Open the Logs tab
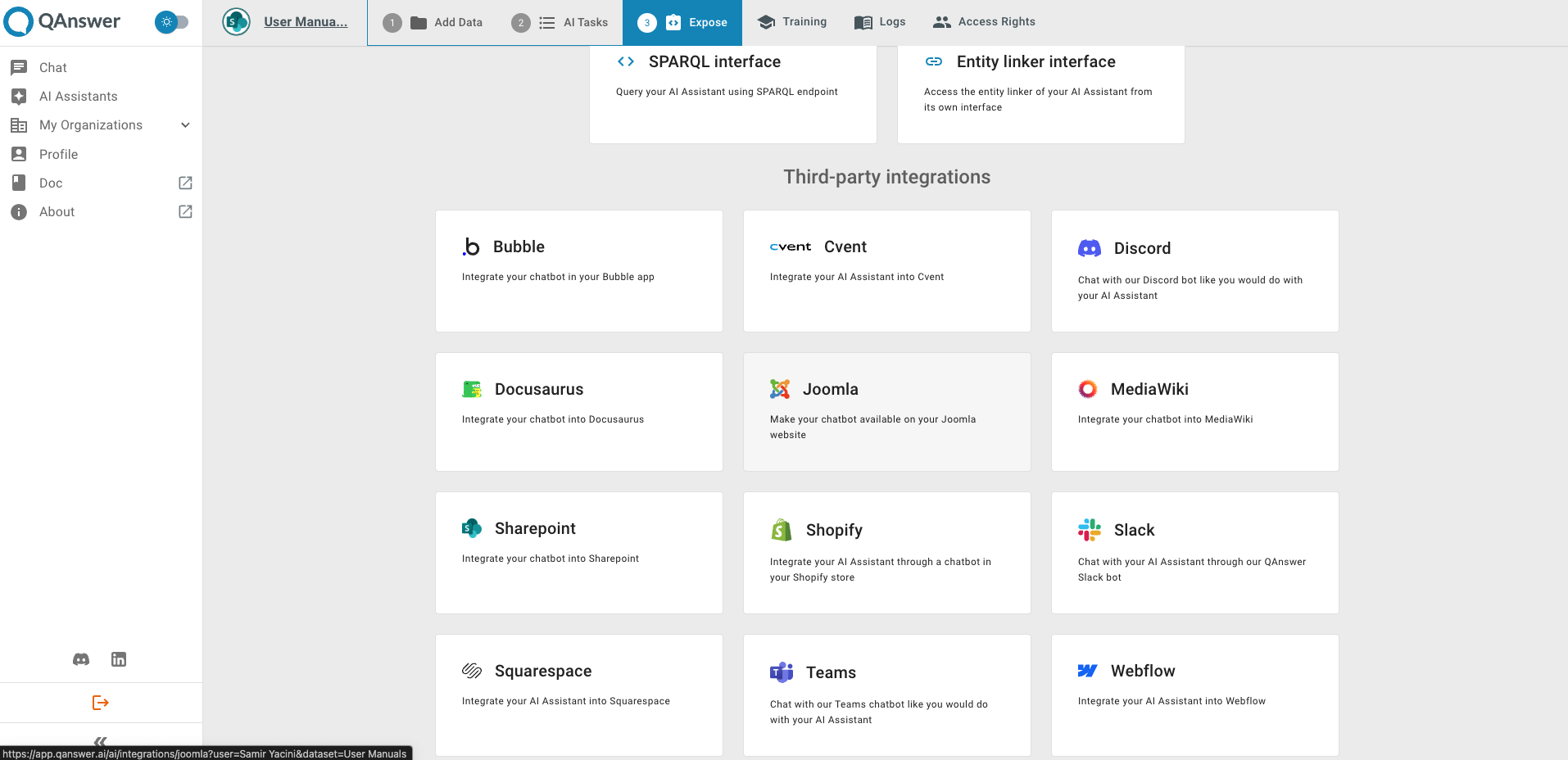 pyautogui.click(x=880, y=22)
